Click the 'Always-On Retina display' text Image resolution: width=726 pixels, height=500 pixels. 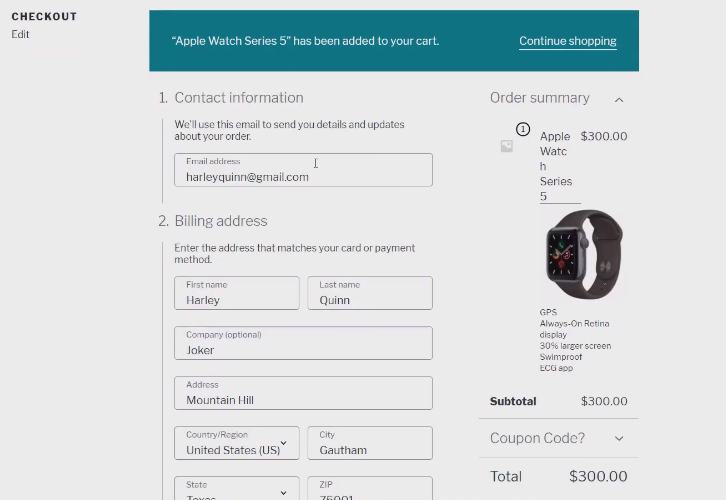click(x=574, y=329)
